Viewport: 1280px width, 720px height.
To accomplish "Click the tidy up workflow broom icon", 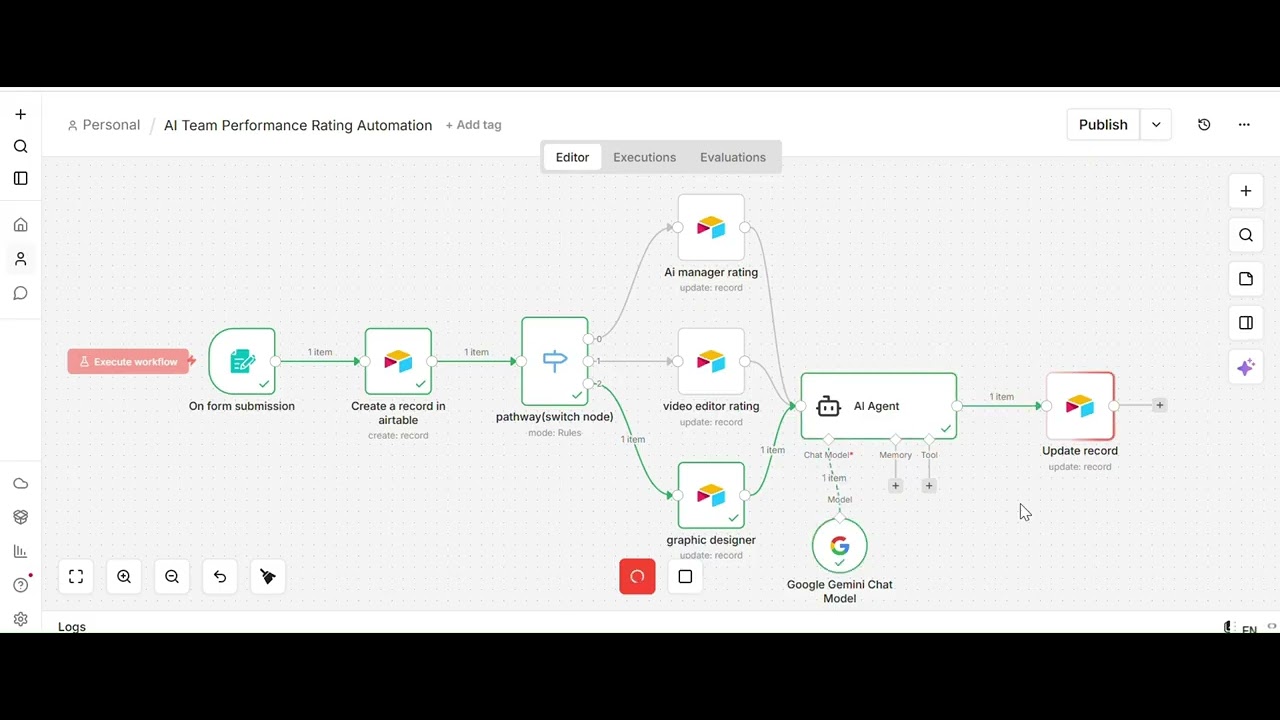I will point(268,576).
